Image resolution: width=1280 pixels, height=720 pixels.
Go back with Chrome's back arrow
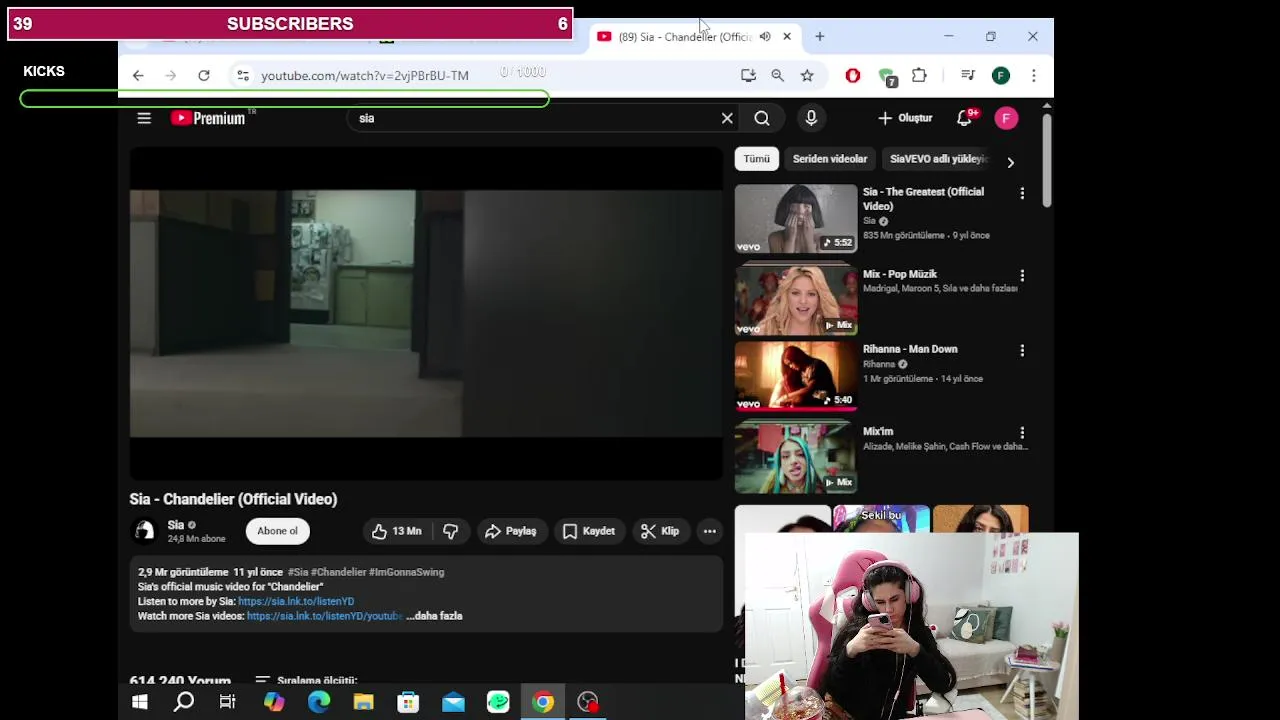coord(138,75)
